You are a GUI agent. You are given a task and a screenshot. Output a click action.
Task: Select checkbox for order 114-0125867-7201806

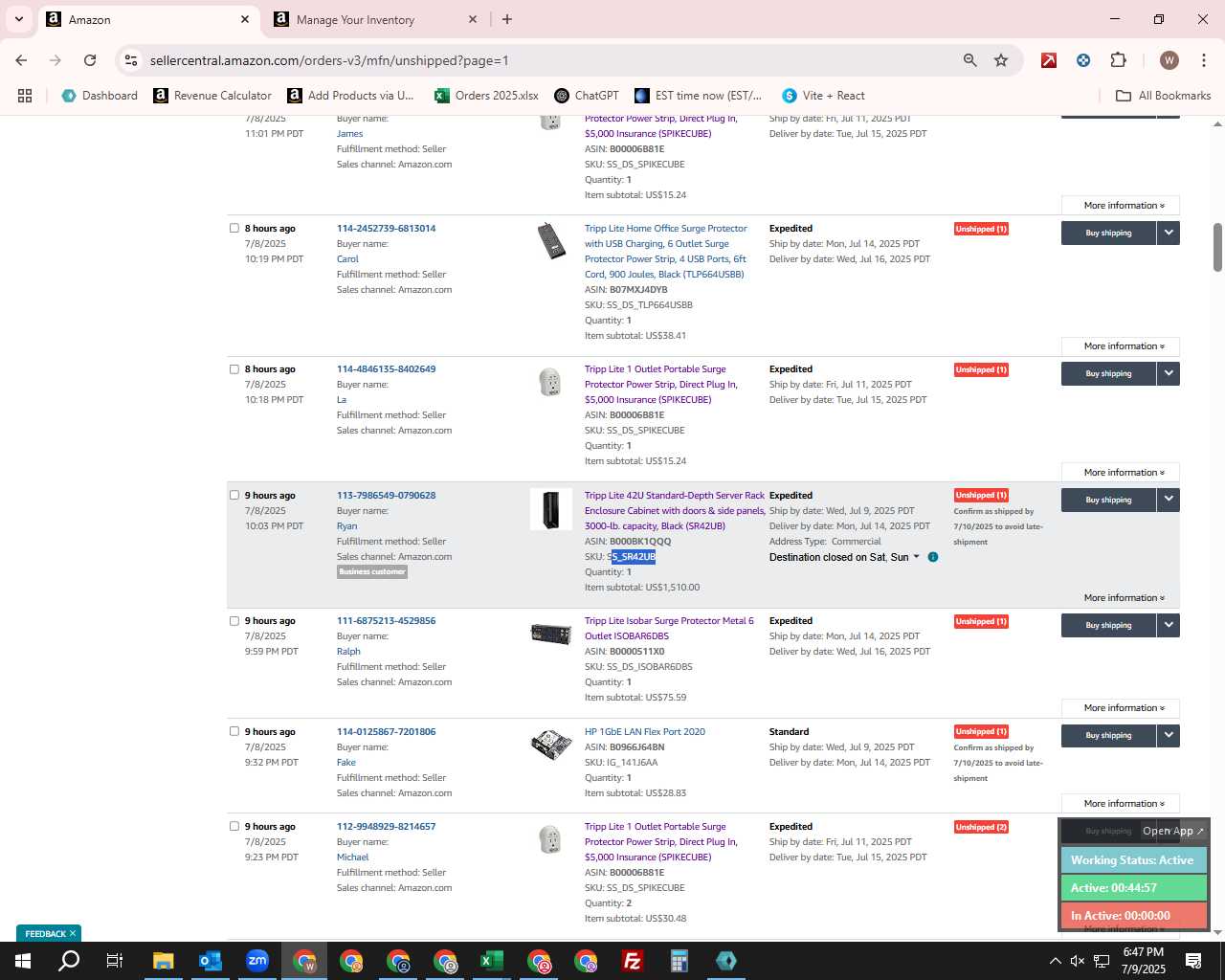[234, 731]
